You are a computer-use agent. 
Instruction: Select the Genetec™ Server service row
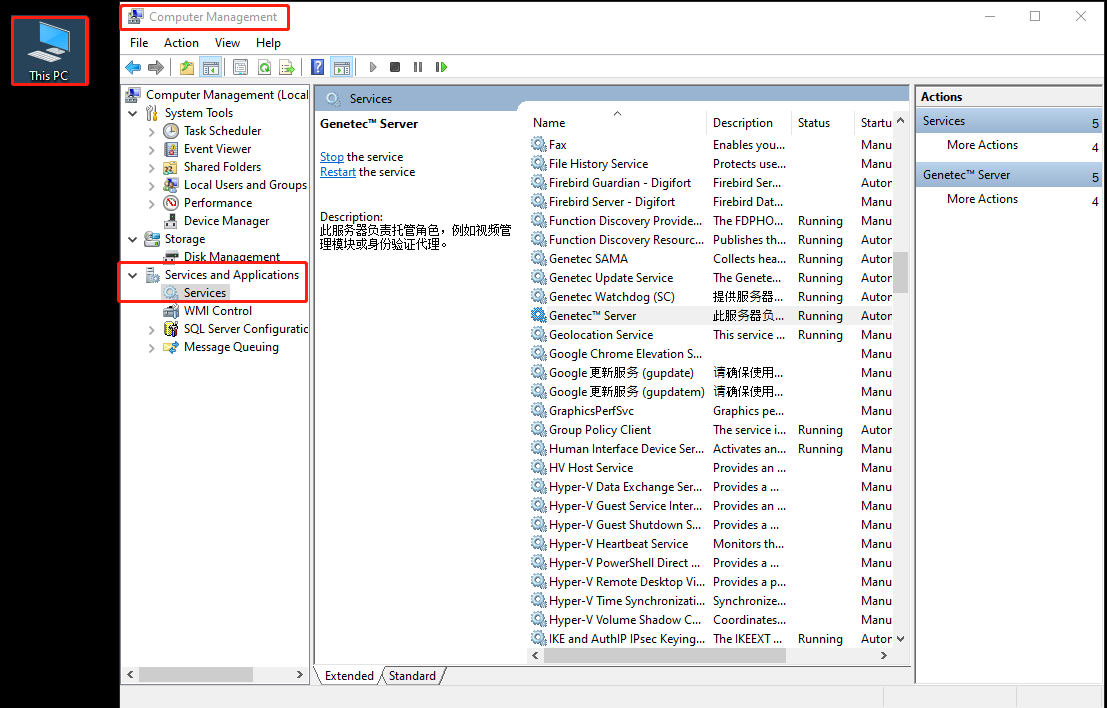(x=711, y=316)
